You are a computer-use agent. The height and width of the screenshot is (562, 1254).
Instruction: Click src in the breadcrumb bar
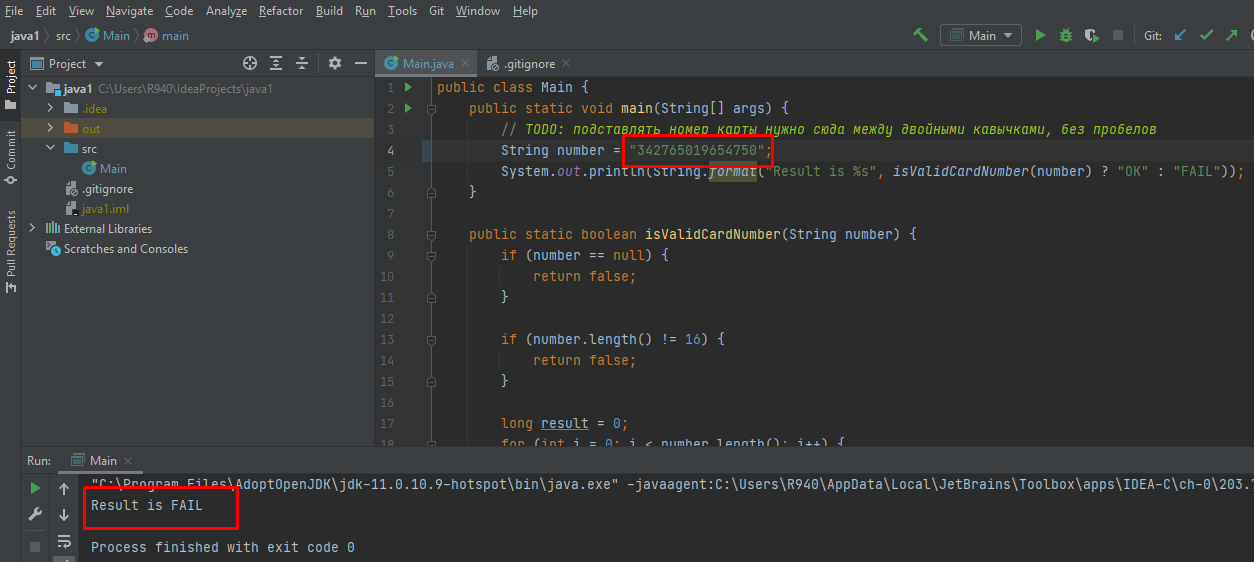point(63,35)
